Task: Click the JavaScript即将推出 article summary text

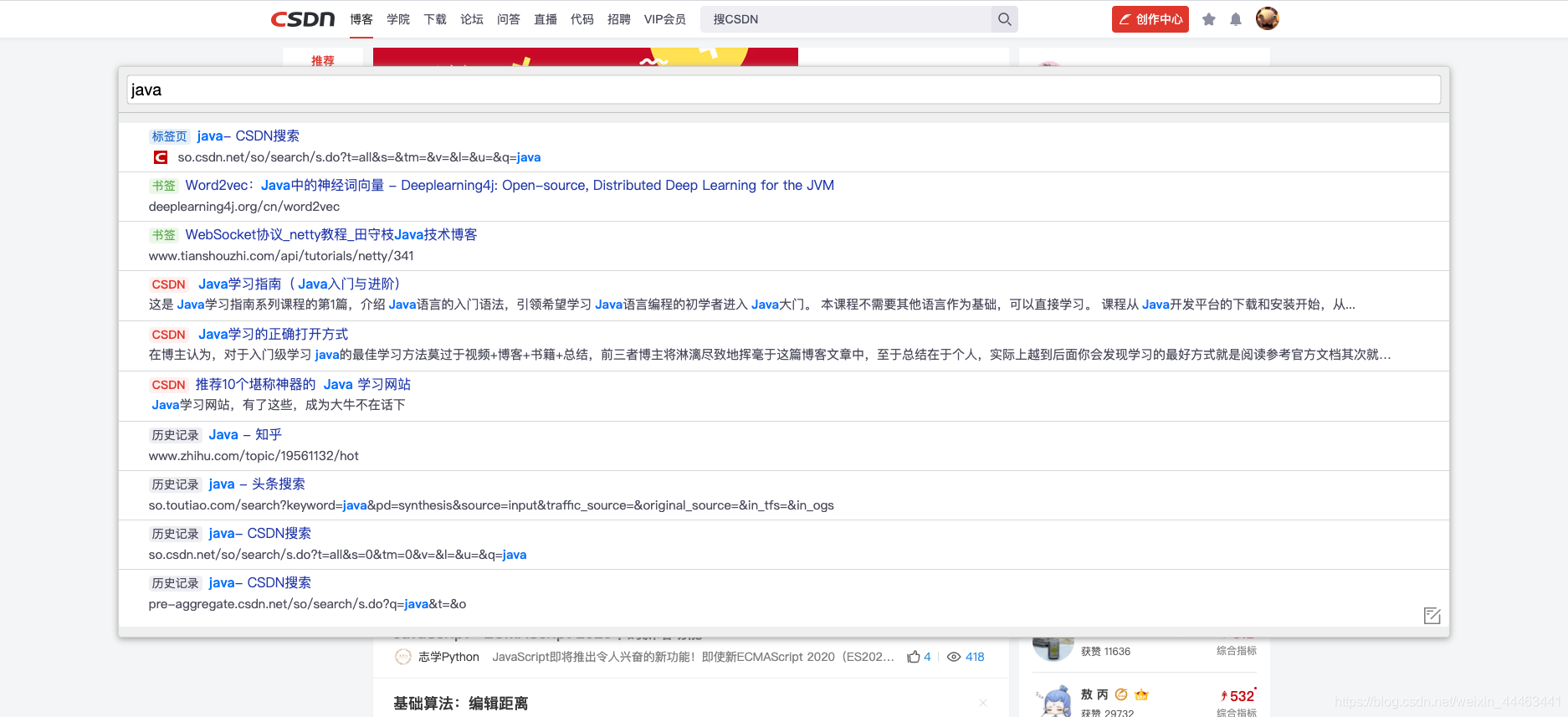Action: click(x=693, y=657)
